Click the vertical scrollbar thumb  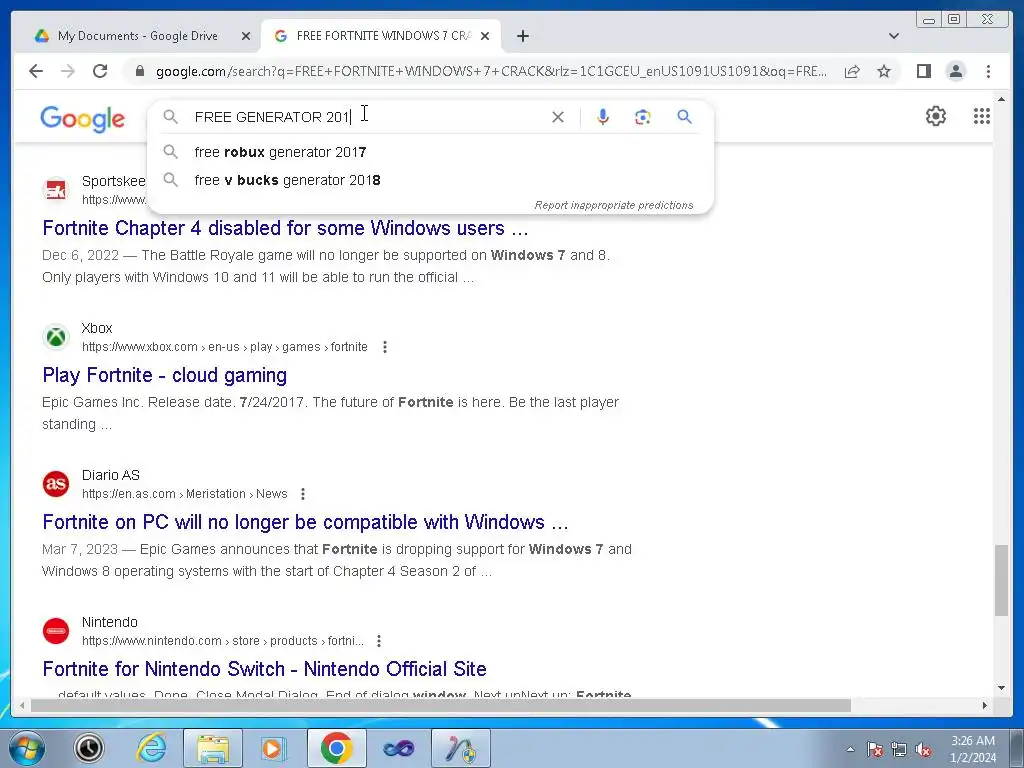(1001, 580)
